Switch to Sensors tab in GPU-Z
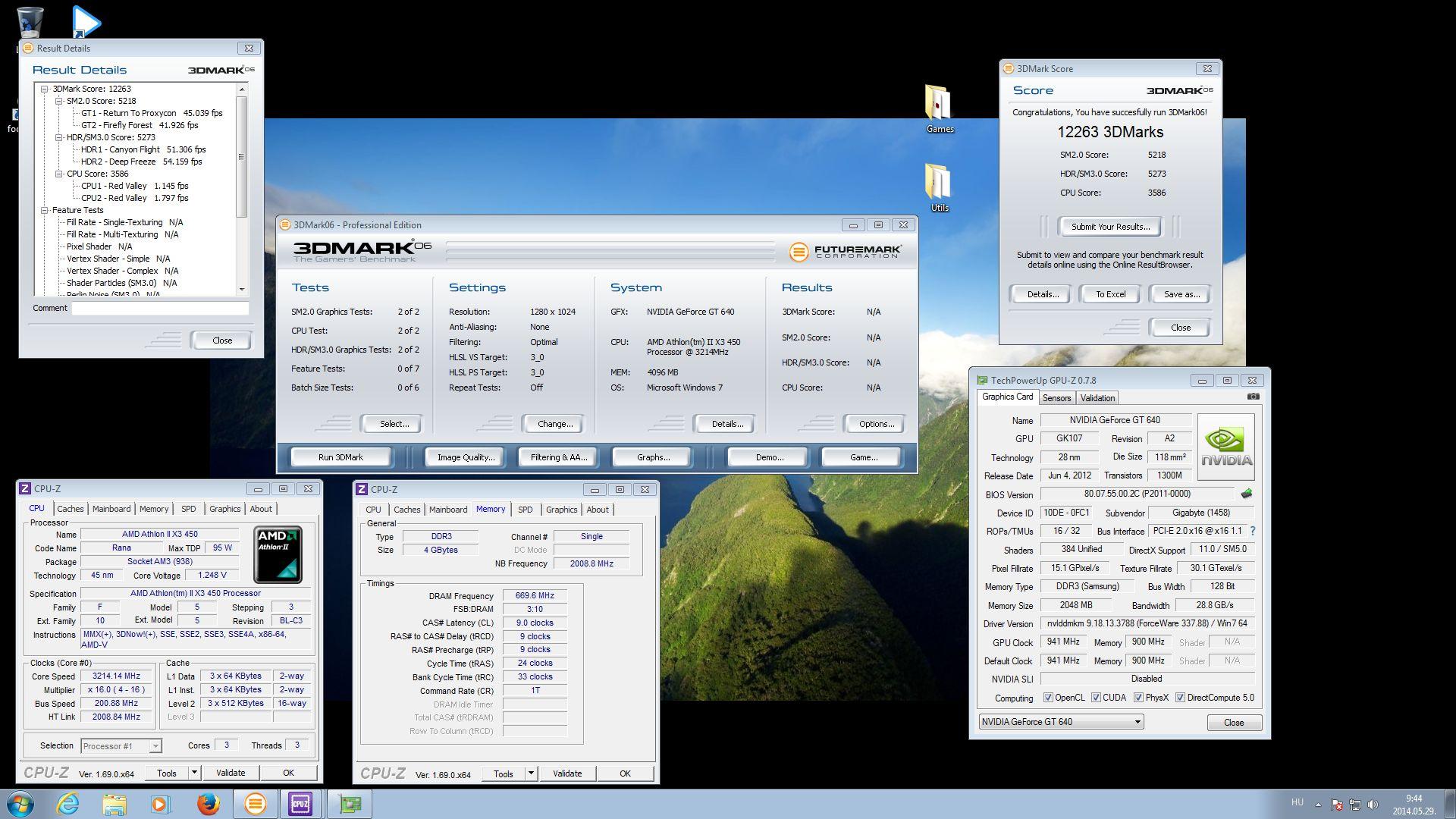This screenshot has width=1456, height=819. pos(1056,398)
